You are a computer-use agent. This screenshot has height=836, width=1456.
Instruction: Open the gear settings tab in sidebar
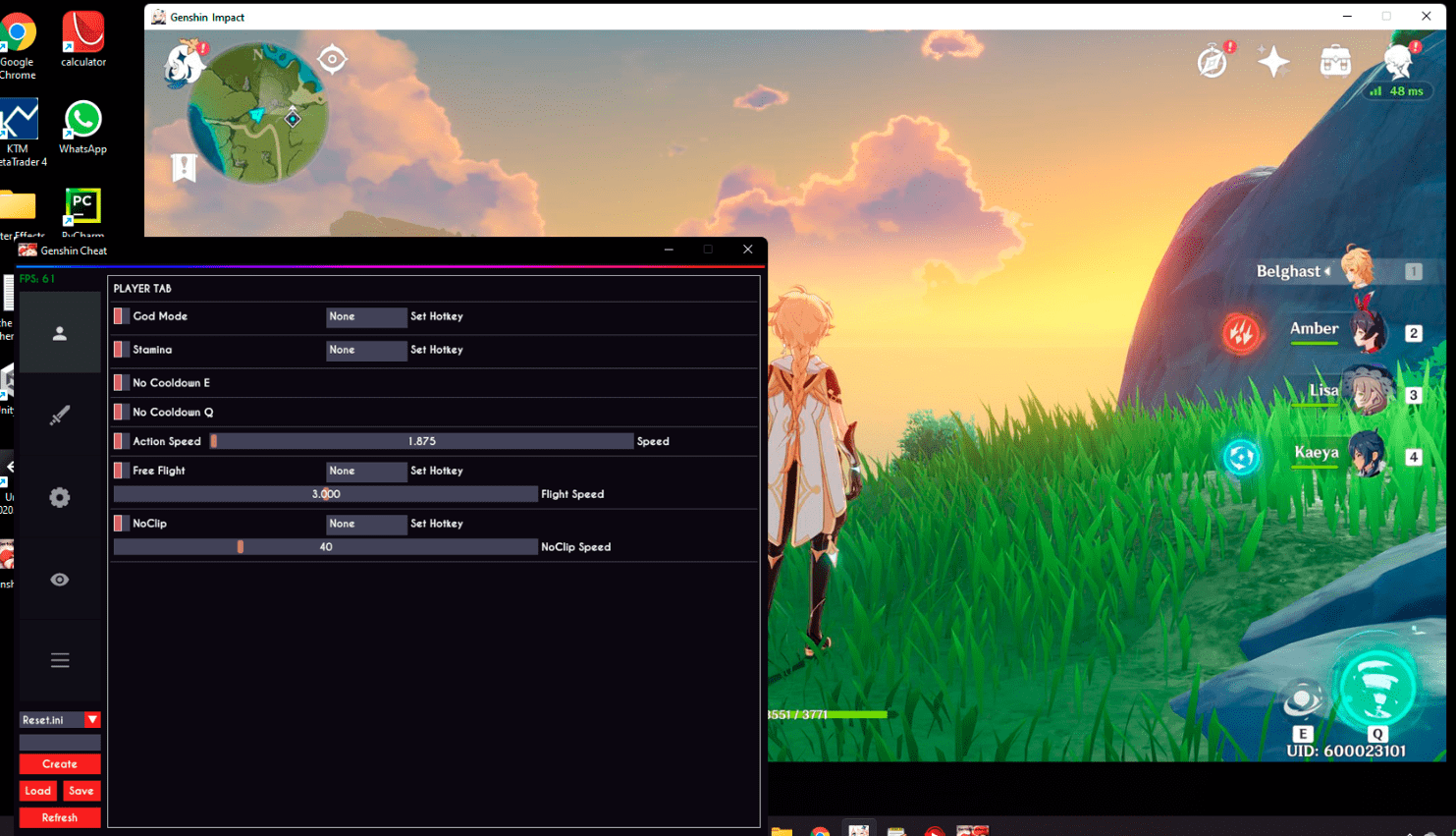point(60,497)
